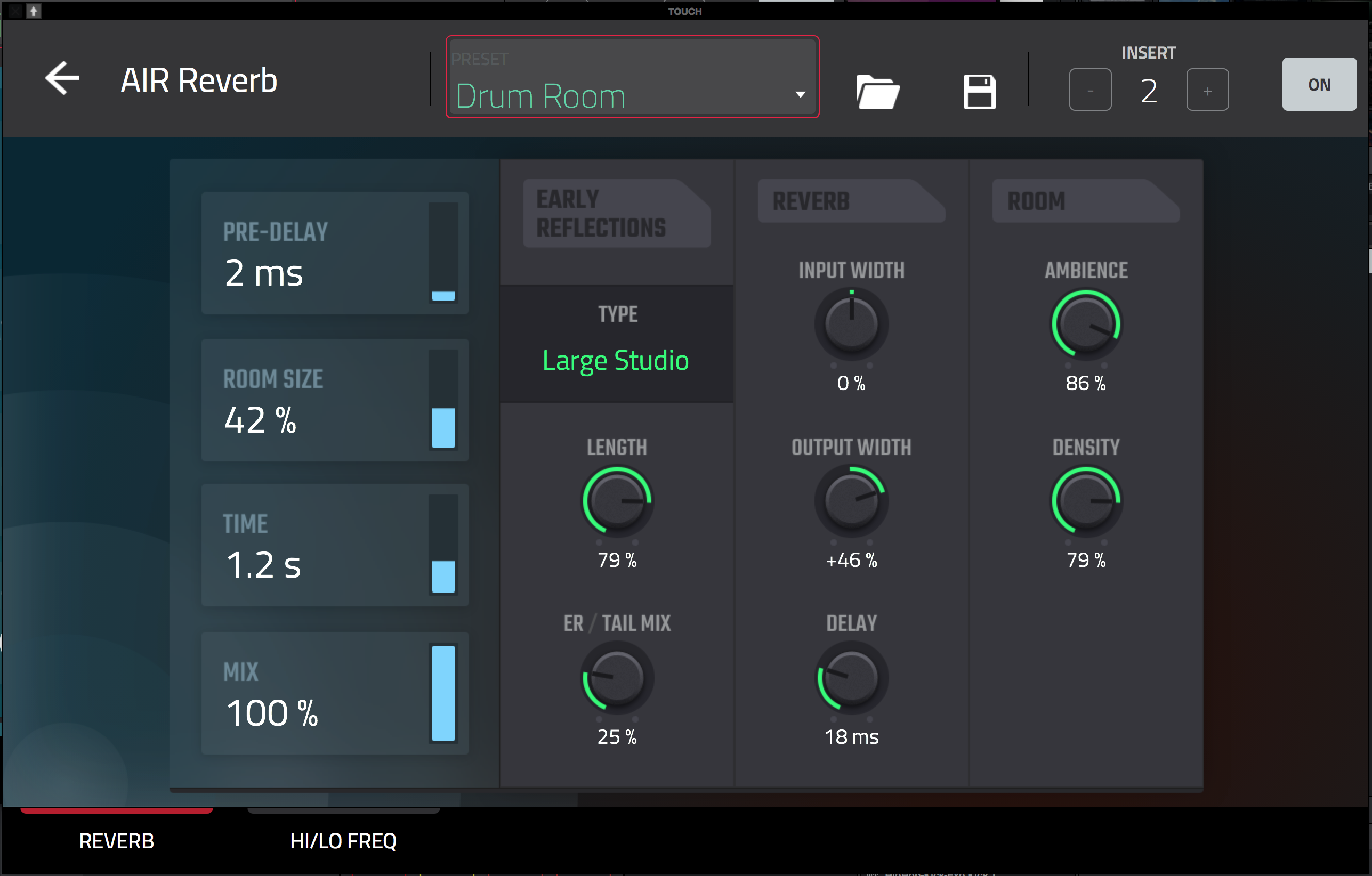The image size is (1372, 876).
Task: Click the preset dropdown arrow
Action: pos(801,94)
